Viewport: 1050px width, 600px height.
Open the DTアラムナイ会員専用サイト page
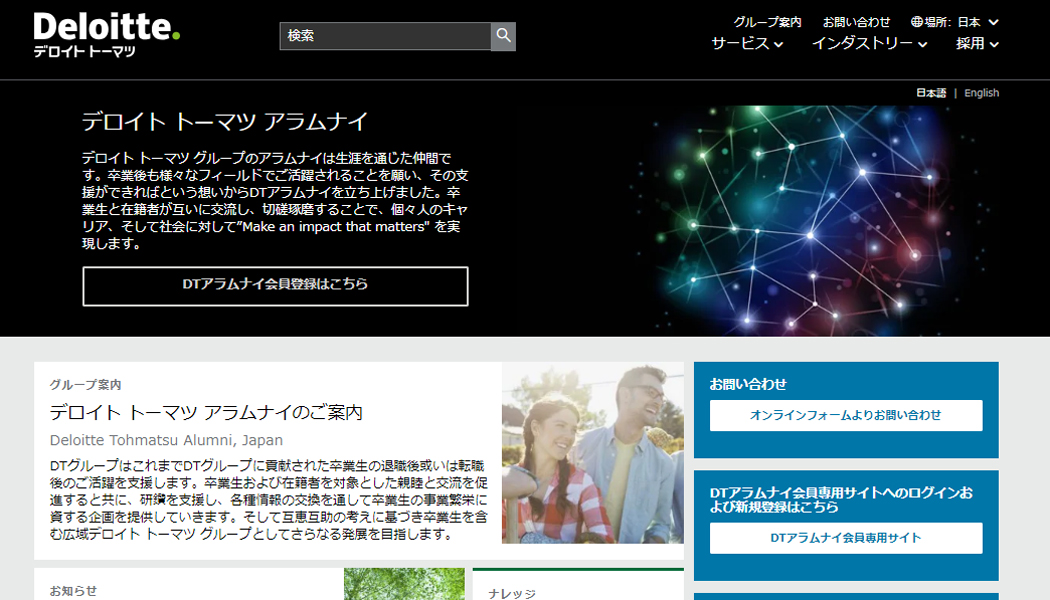tap(845, 538)
